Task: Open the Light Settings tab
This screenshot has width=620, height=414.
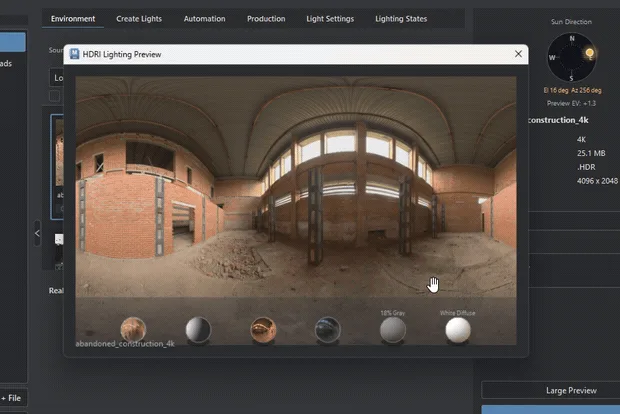Action: 330,19
